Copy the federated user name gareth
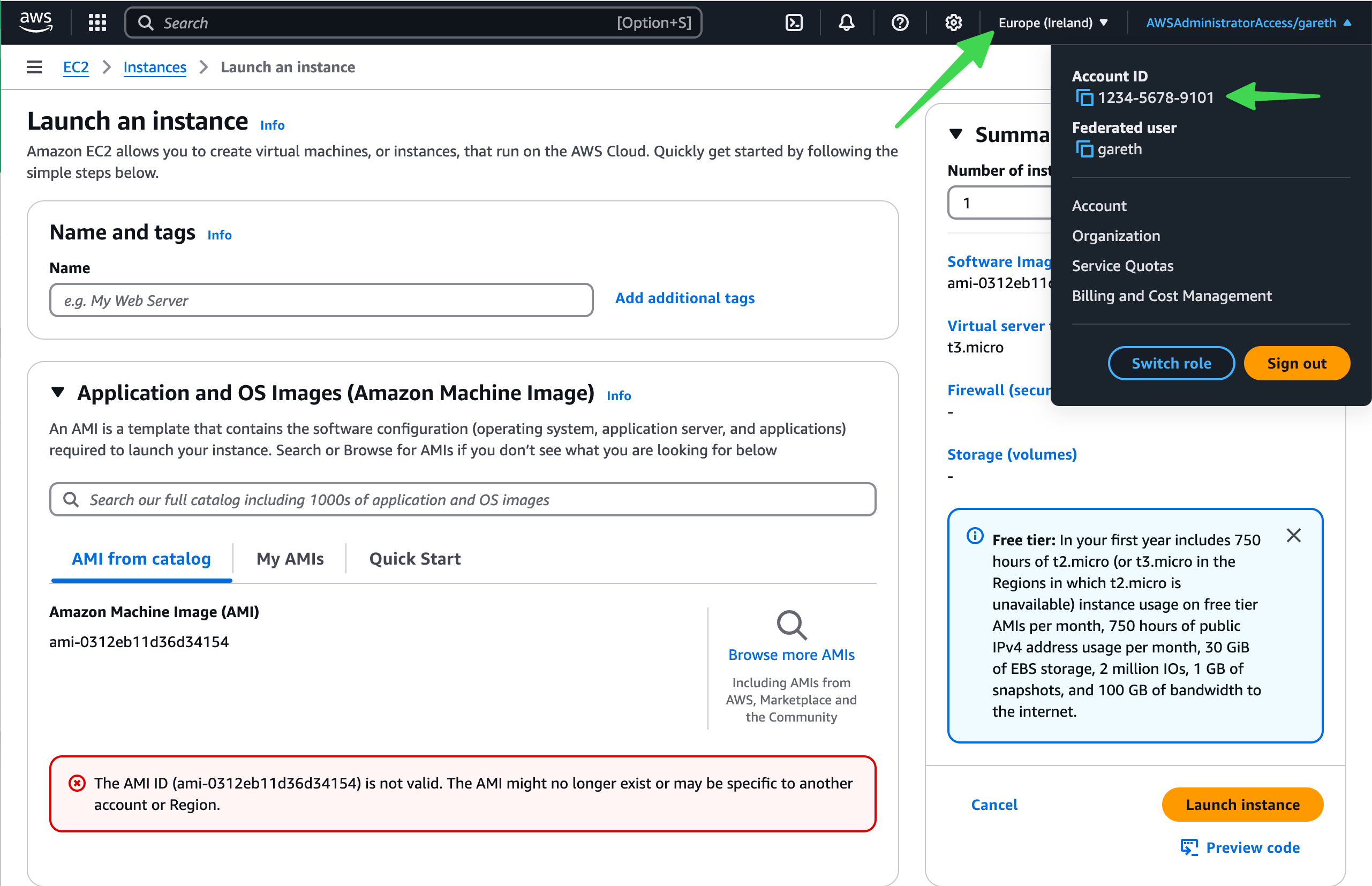The width and height of the screenshot is (1372, 886). [1084, 149]
